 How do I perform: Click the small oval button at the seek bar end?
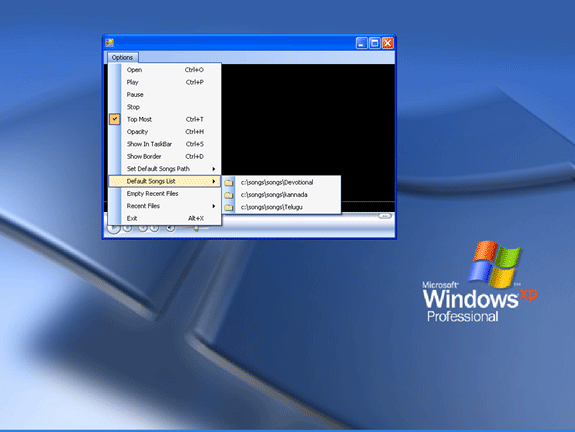coord(385,216)
